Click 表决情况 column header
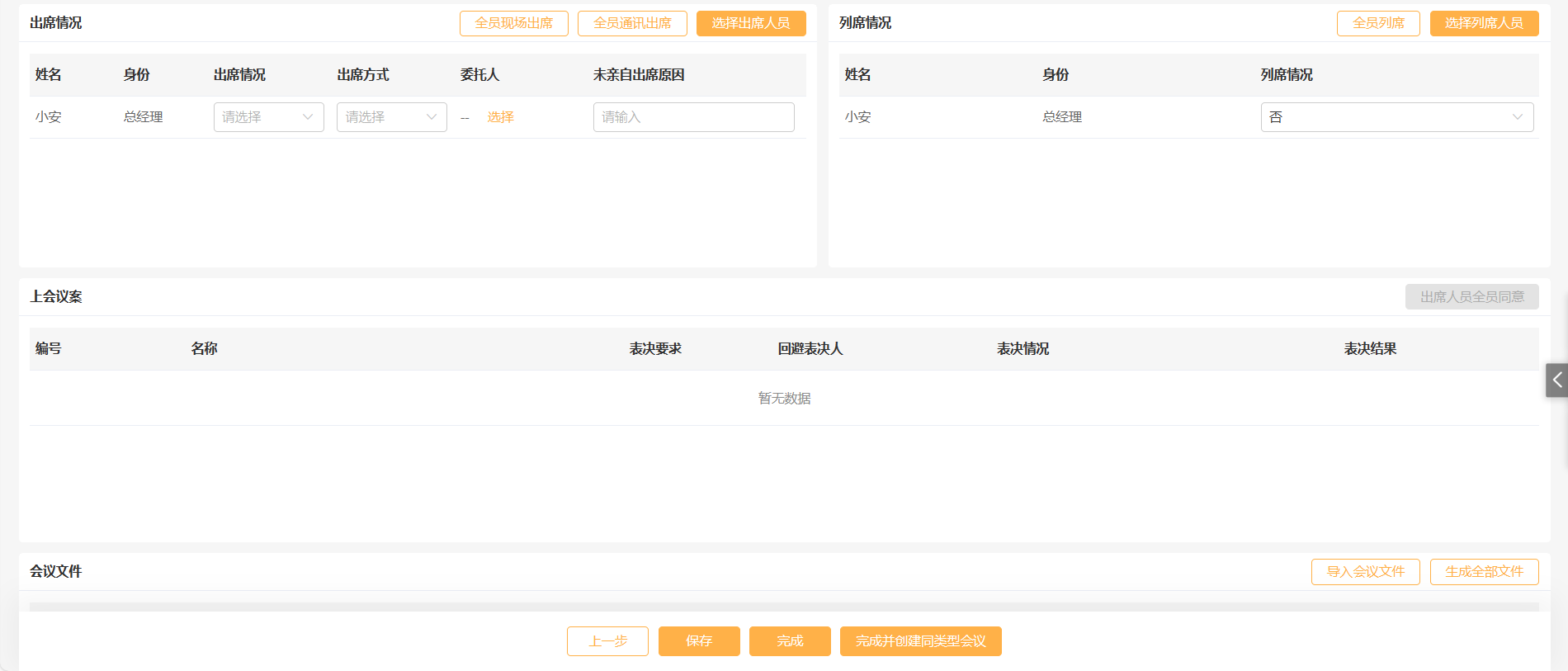The image size is (1568, 671). (x=1023, y=349)
